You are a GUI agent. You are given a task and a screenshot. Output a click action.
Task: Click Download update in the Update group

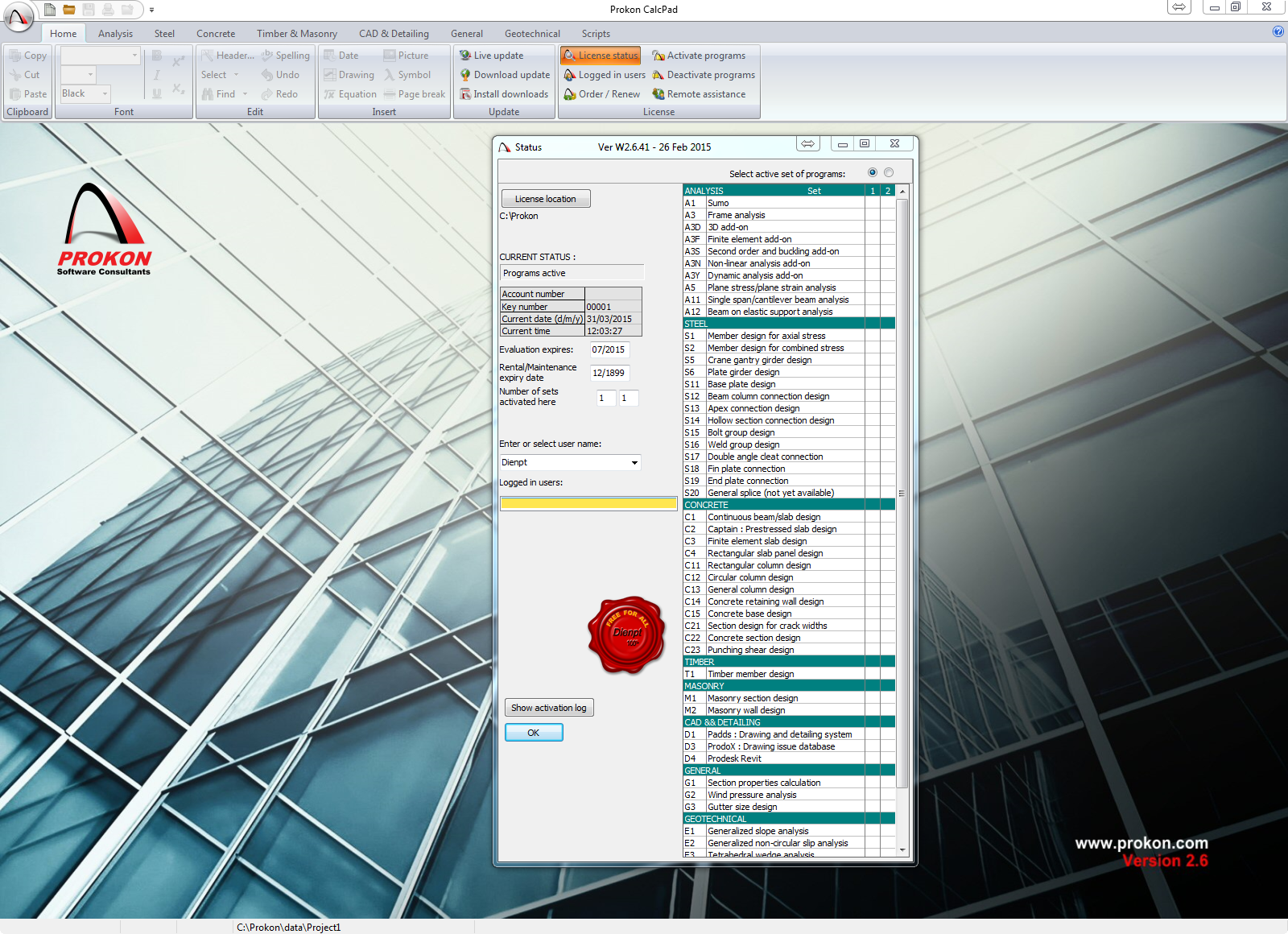click(505, 75)
